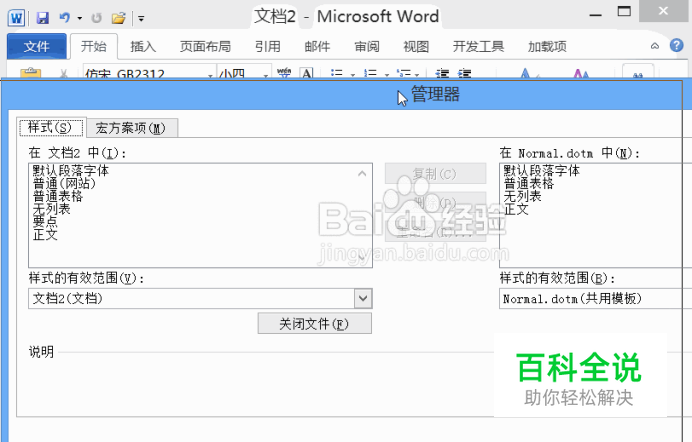Viewport: 692px width, 442px height.
Task: Expand the font size 小四 dropdown
Action: 266,74
